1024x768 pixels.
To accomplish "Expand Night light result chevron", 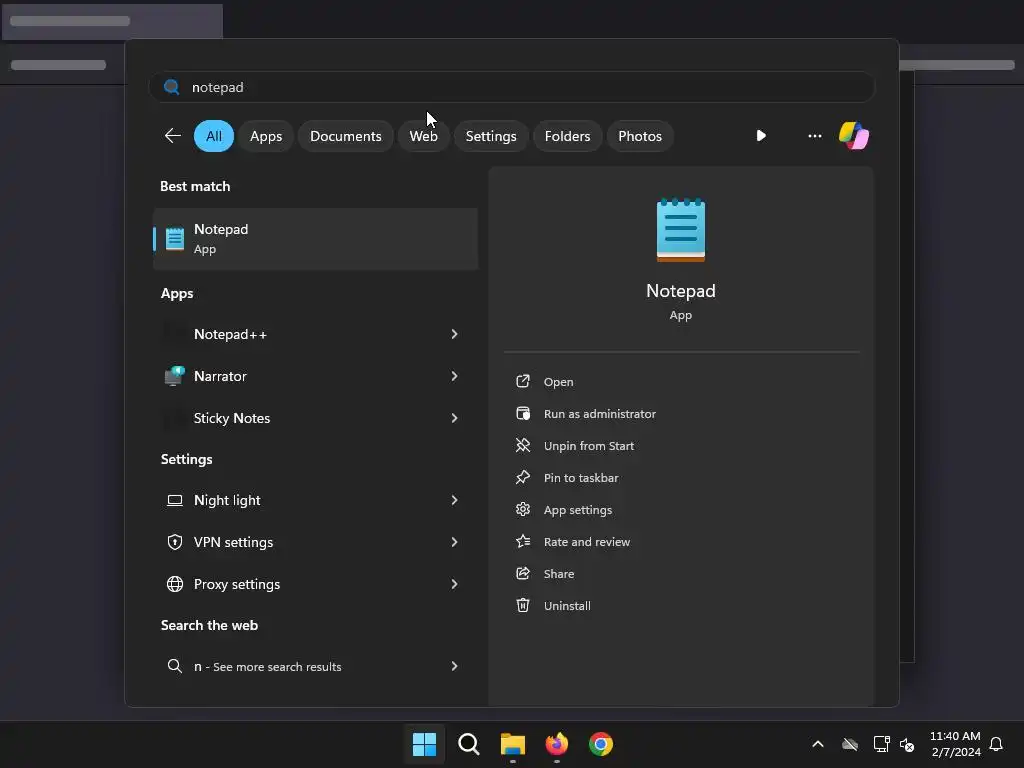I will (x=455, y=500).
